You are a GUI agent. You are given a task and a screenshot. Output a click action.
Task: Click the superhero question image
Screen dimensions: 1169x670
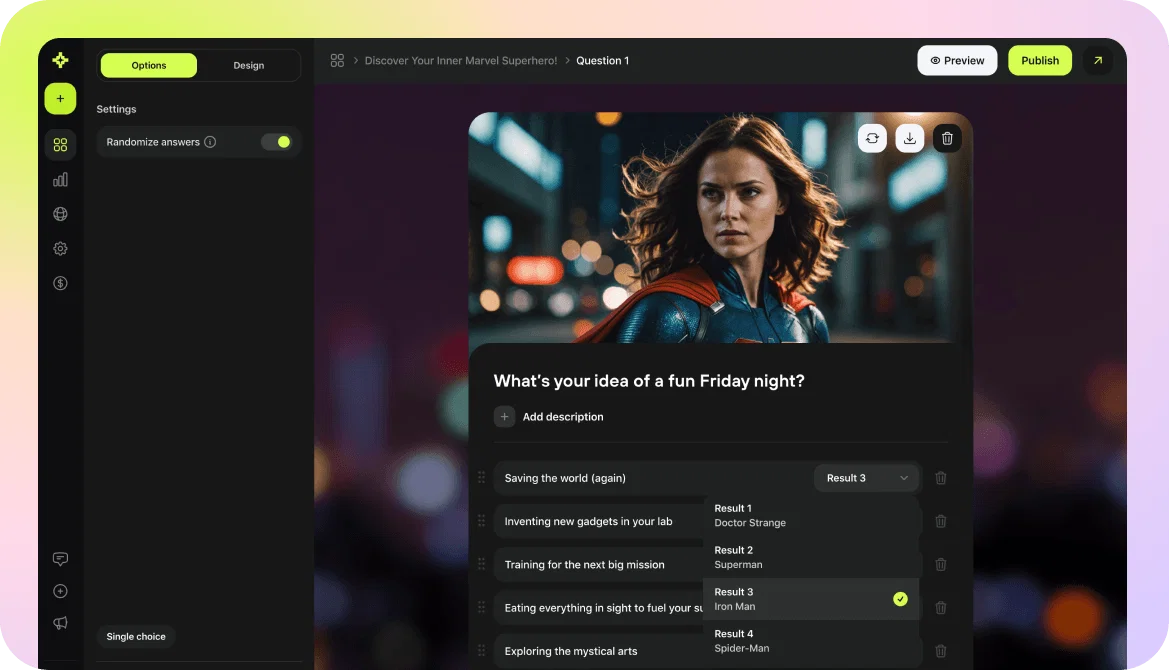coord(720,227)
